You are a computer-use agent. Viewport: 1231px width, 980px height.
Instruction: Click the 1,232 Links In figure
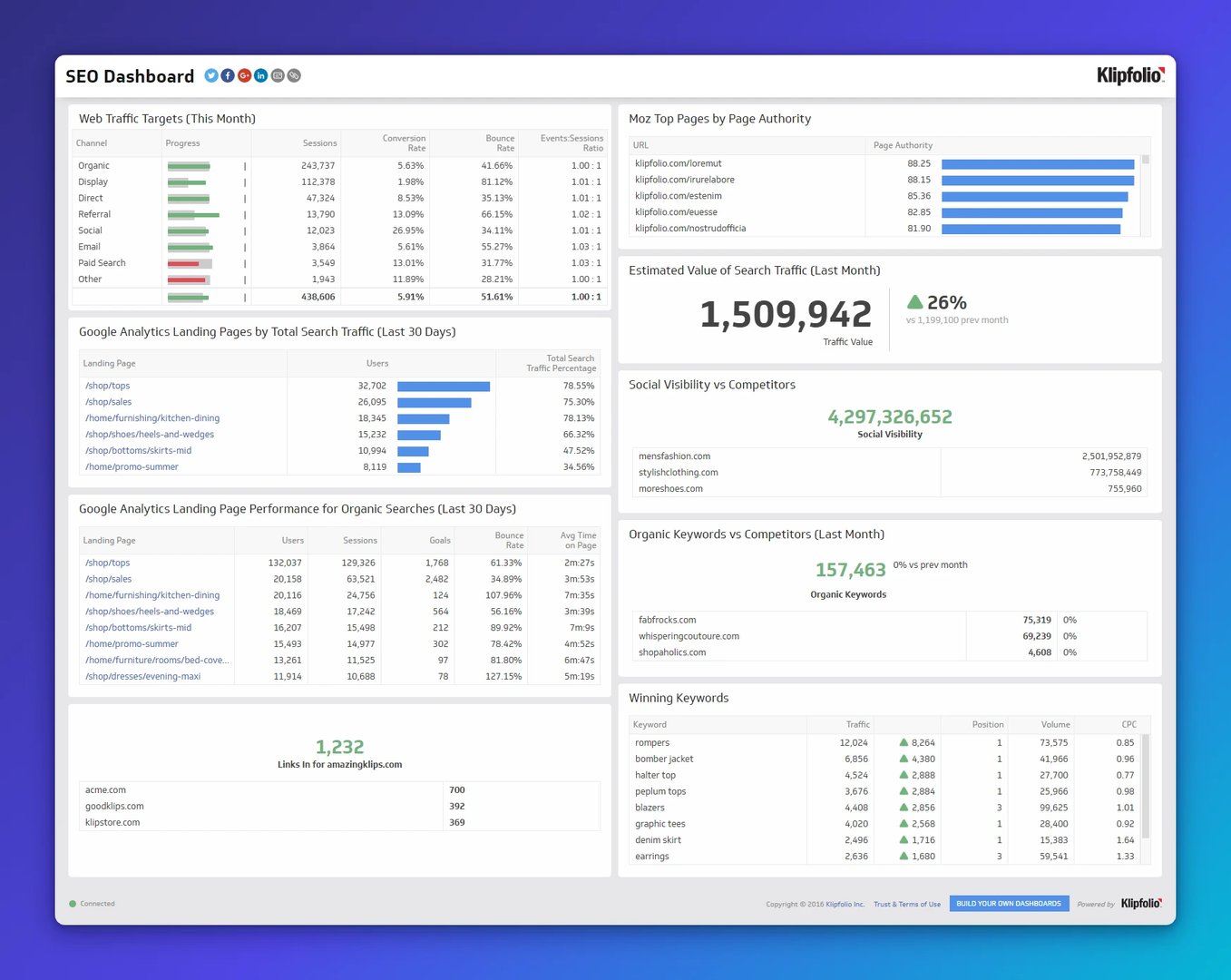339,747
